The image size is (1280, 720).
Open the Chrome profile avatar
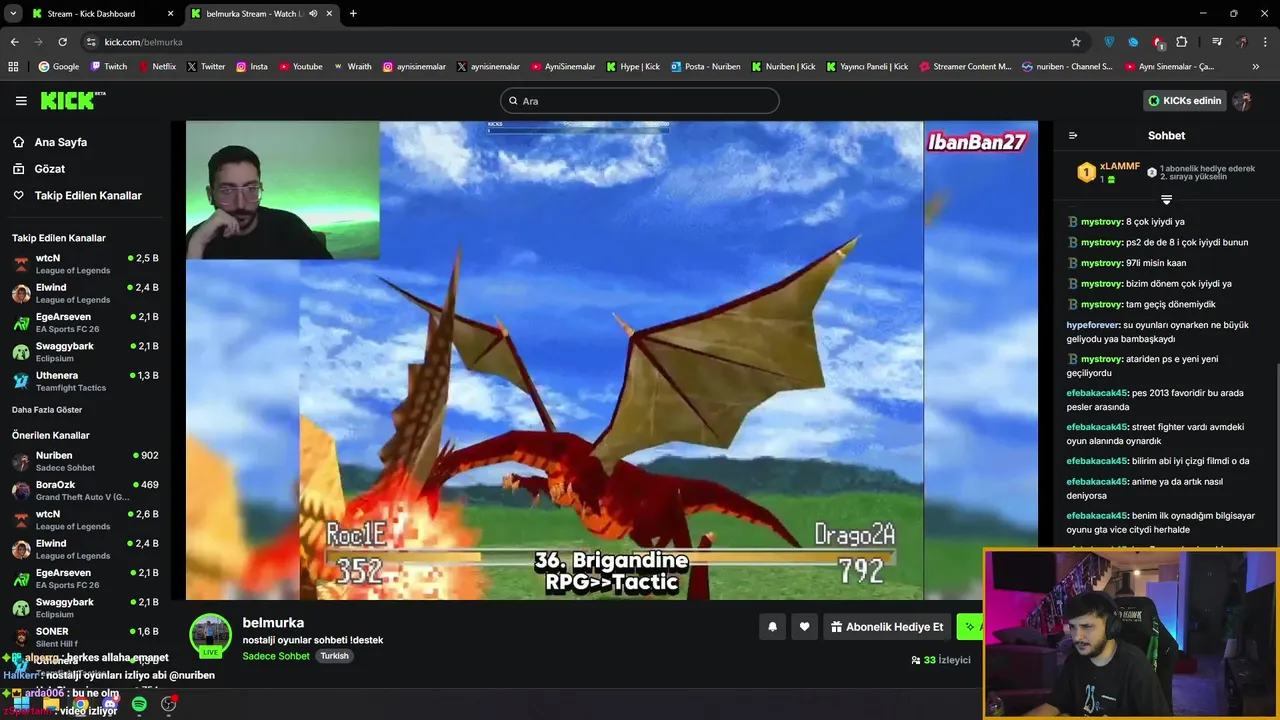1242,42
